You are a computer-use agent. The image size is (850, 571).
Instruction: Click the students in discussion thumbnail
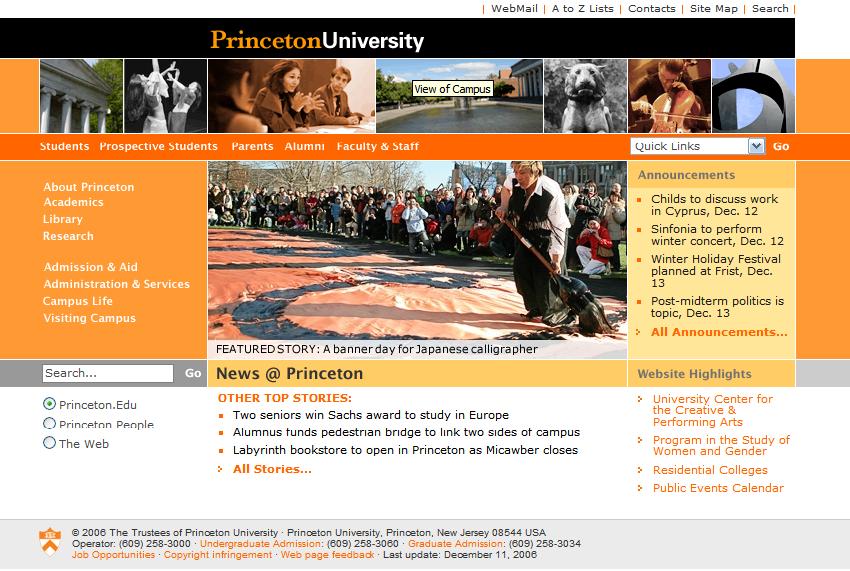coord(292,96)
